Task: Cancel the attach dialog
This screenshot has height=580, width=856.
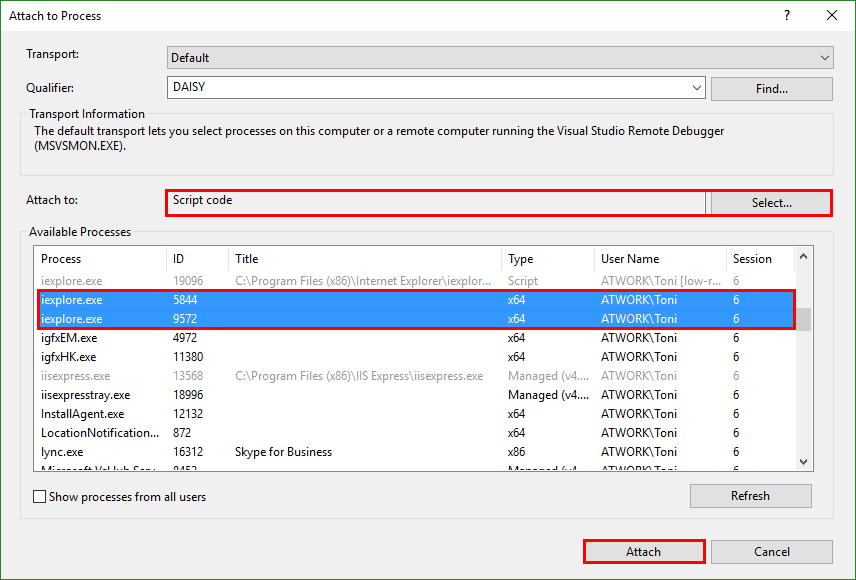Action: point(771,552)
